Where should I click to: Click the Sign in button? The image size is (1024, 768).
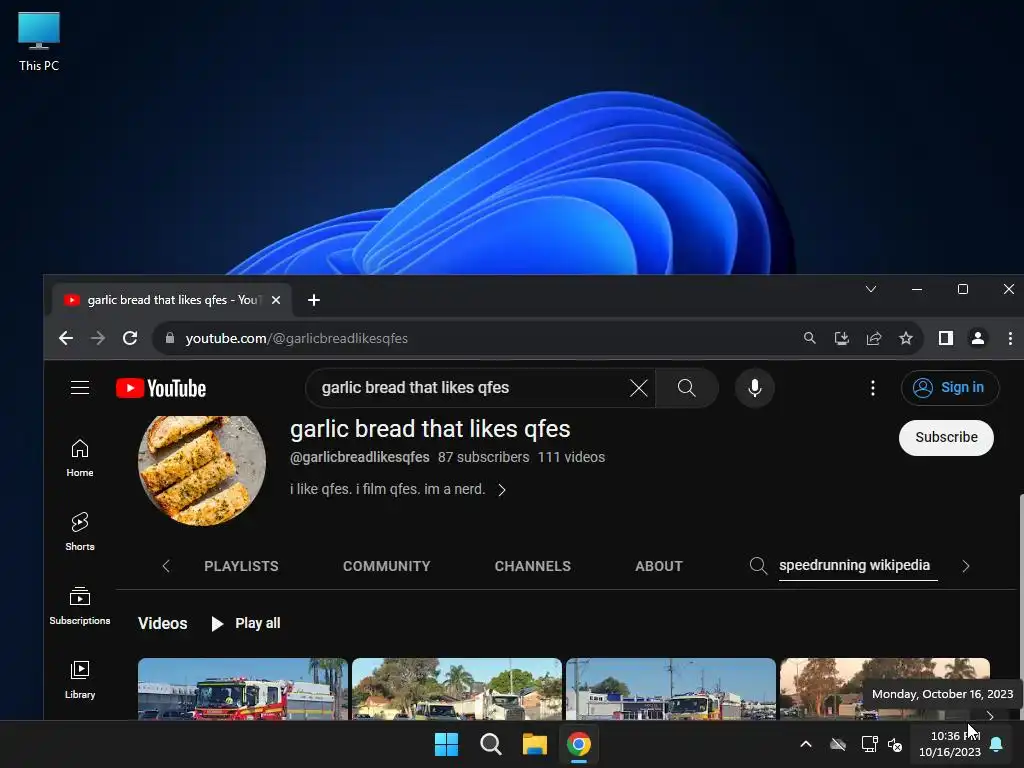[950, 388]
